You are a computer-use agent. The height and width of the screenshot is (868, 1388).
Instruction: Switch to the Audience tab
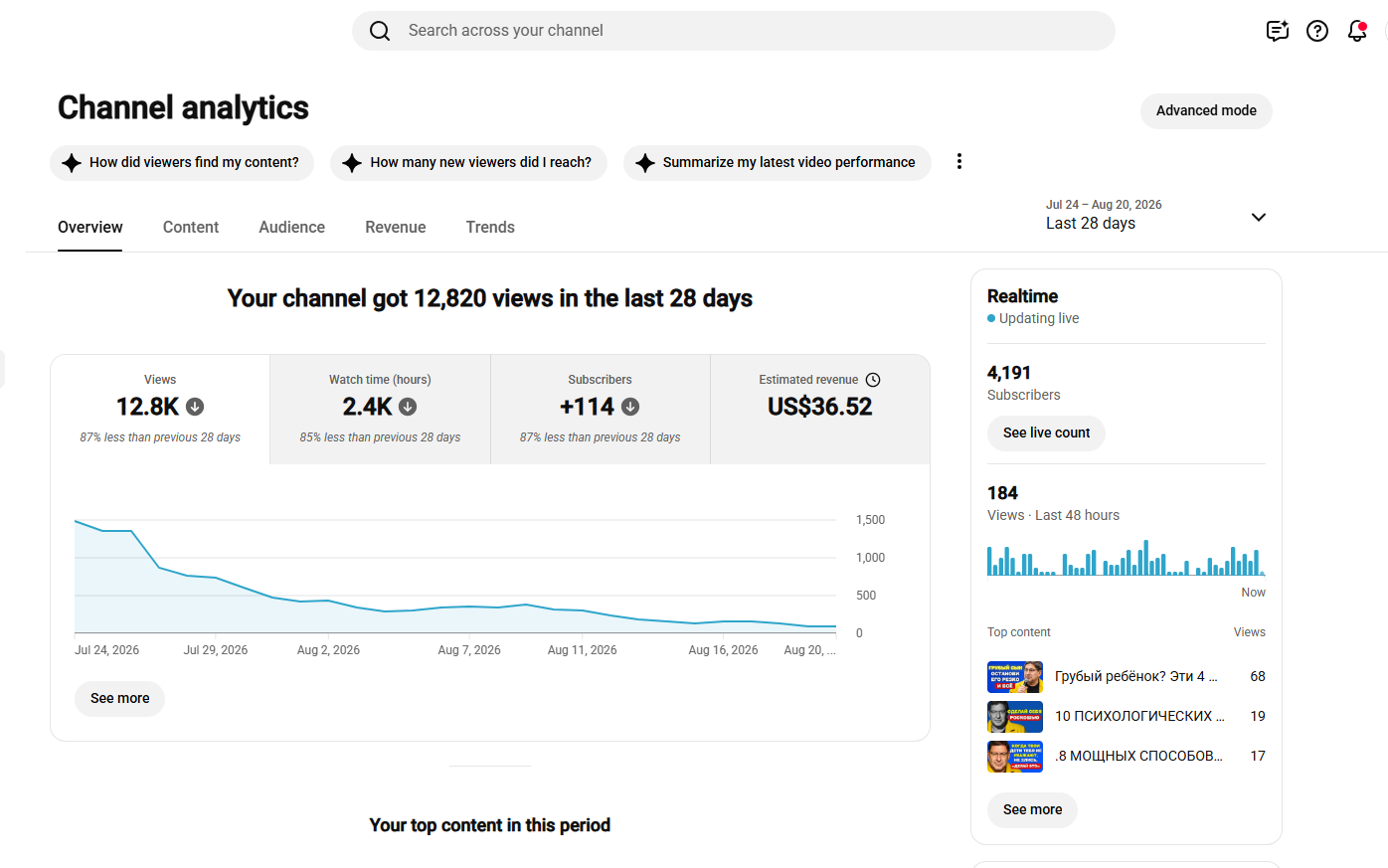pos(291,227)
